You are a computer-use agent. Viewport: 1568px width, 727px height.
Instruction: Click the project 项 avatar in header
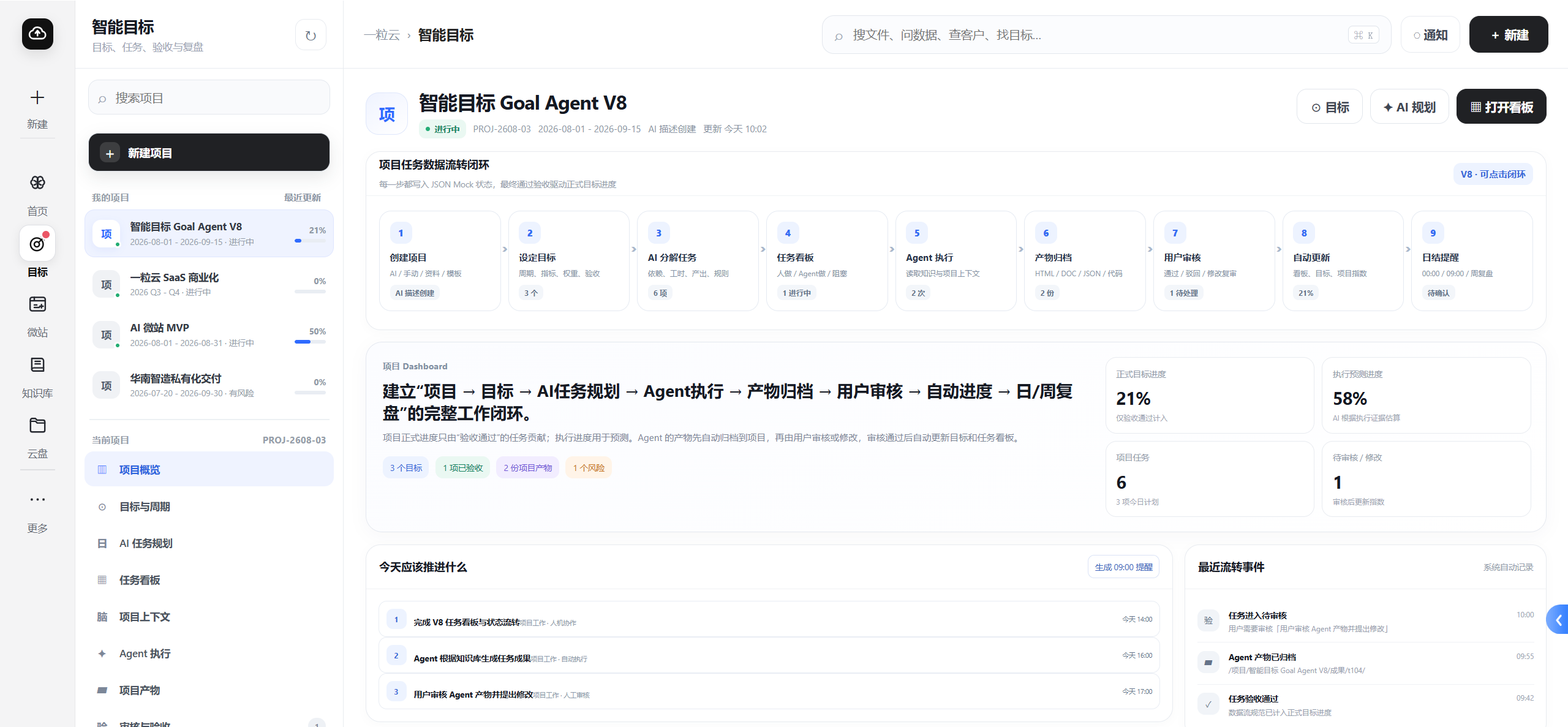pos(386,114)
